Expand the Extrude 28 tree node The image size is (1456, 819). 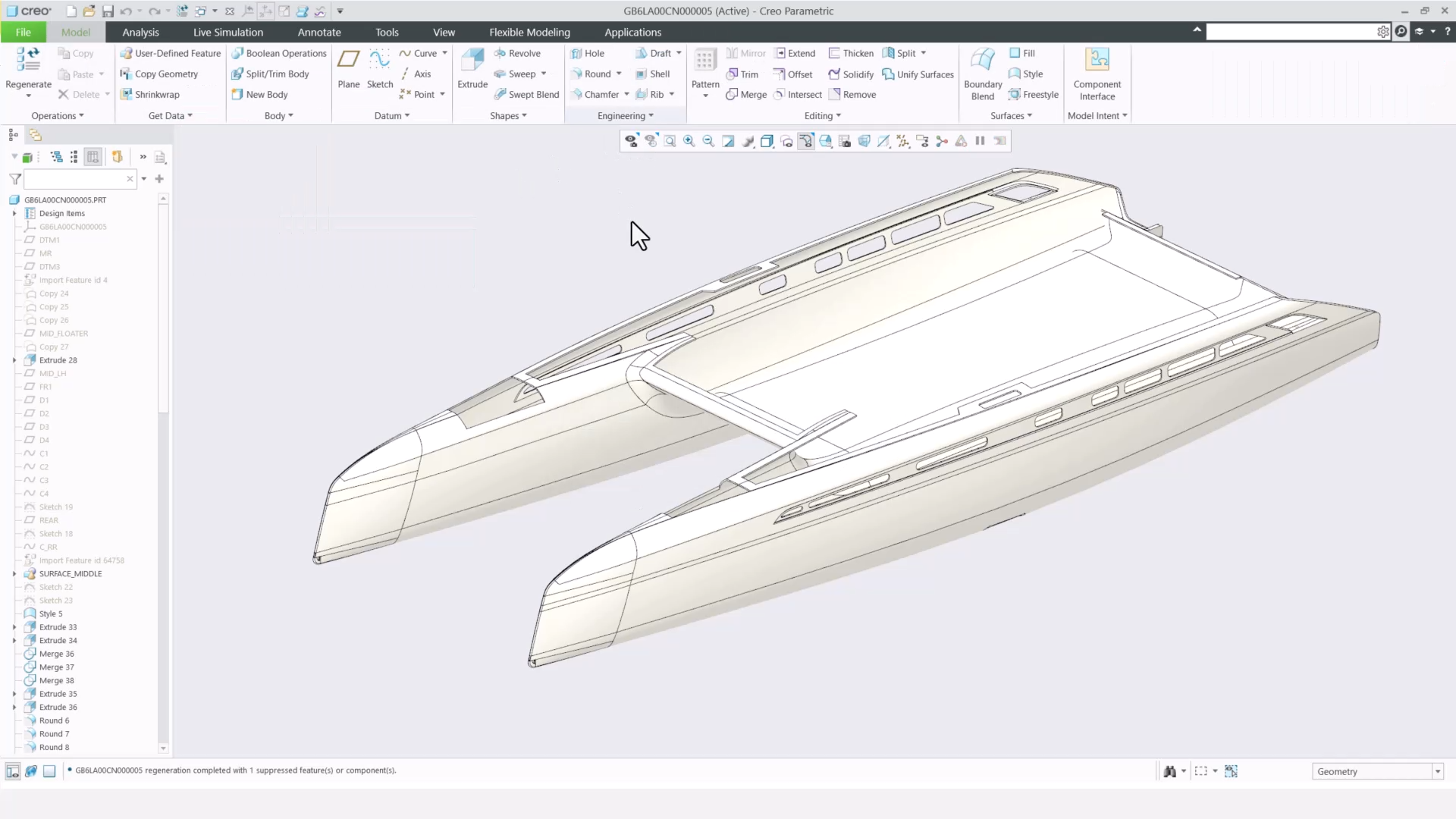(14, 360)
